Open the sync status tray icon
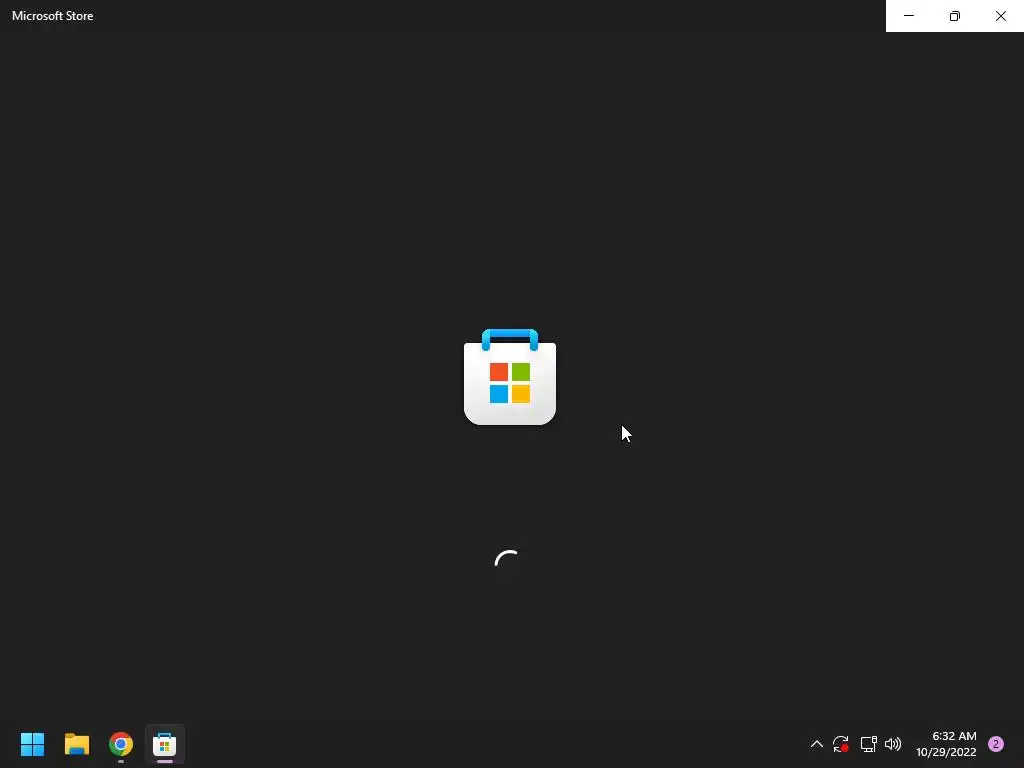Image resolution: width=1024 pixels, height=768 pixels. point(840,744)
